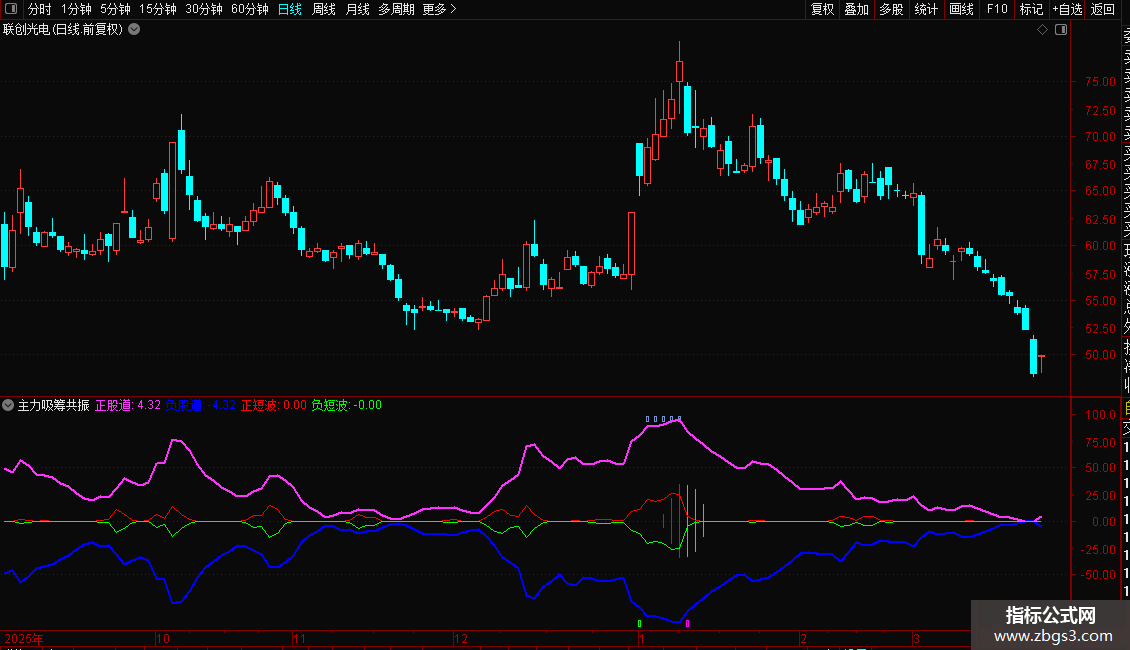Click the diamond icon above price axis
The width and height of the screenshot is (1130, 650).
pyautogui.click(x=1042, y=30)
